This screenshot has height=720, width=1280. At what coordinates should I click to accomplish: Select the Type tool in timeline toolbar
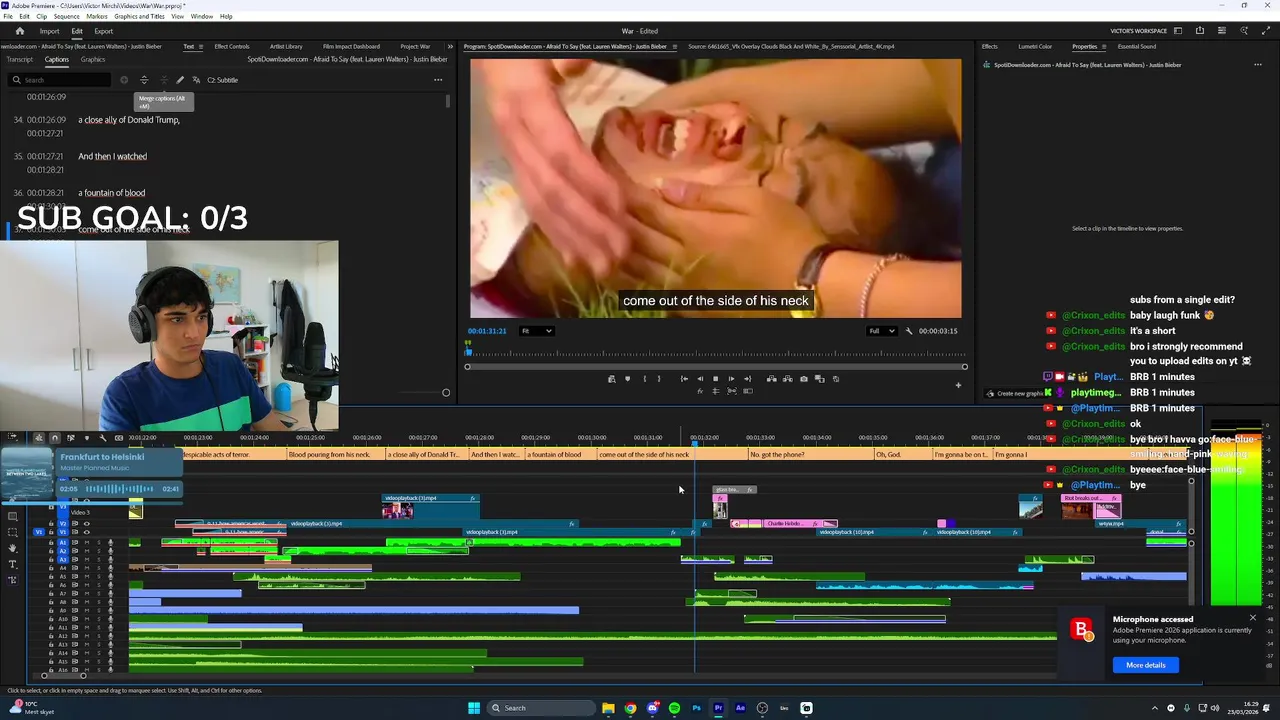[13, 564]
